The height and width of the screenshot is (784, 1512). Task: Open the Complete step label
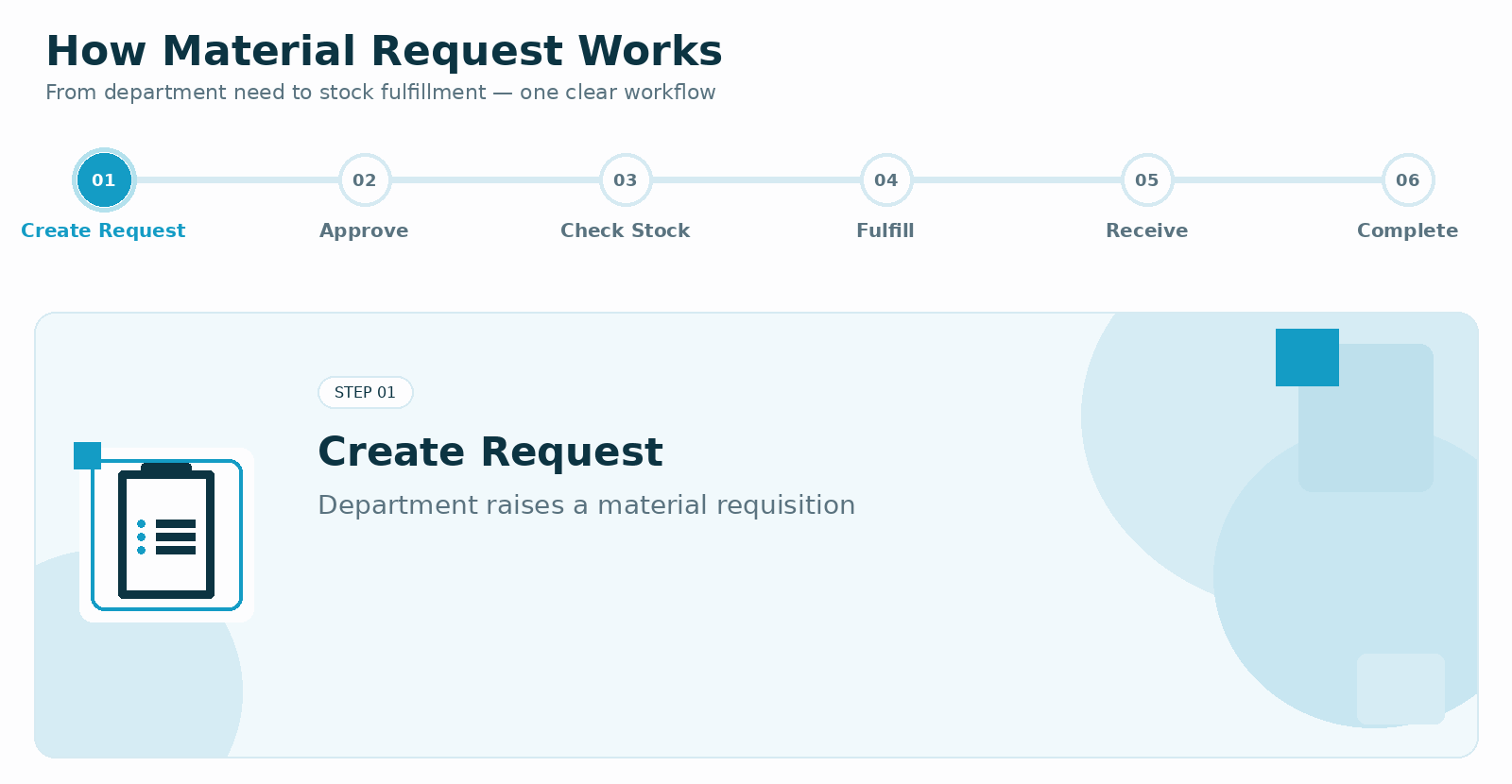(x=1408, y=230)
